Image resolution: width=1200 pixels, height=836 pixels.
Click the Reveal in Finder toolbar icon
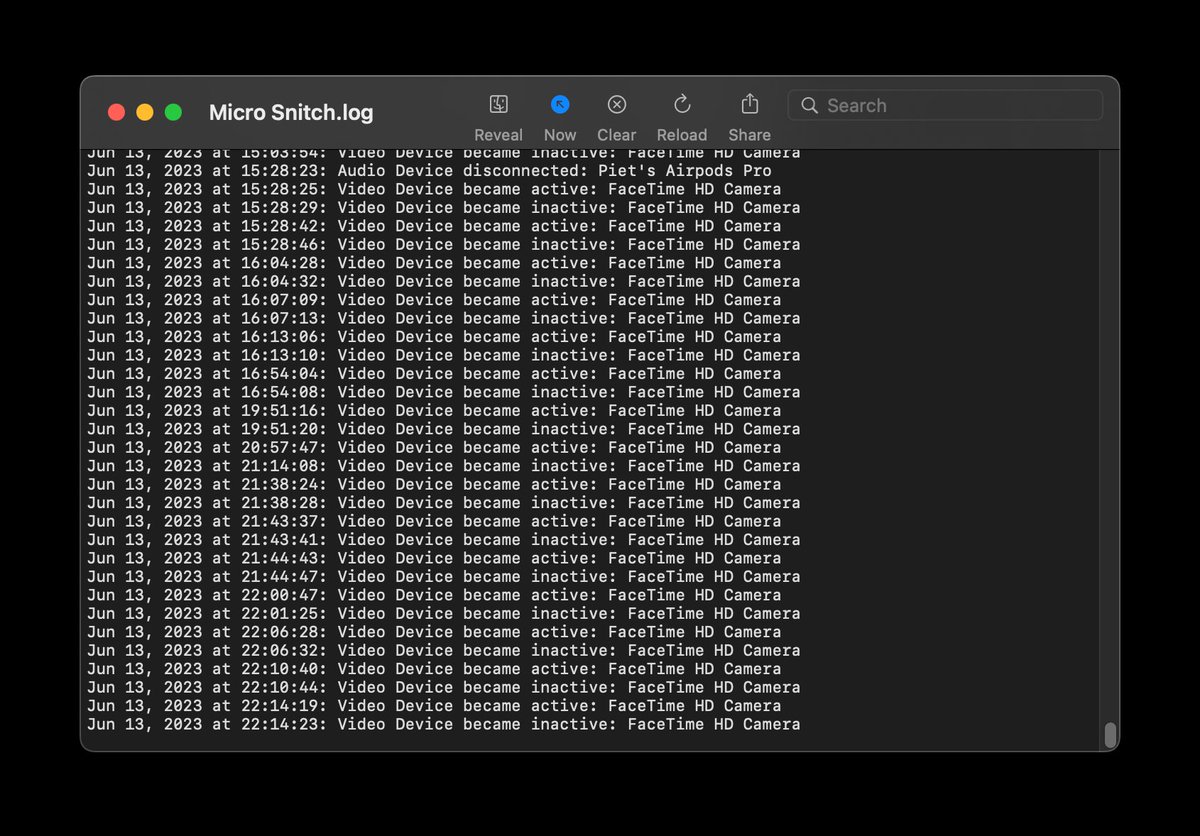pos(498,104)
